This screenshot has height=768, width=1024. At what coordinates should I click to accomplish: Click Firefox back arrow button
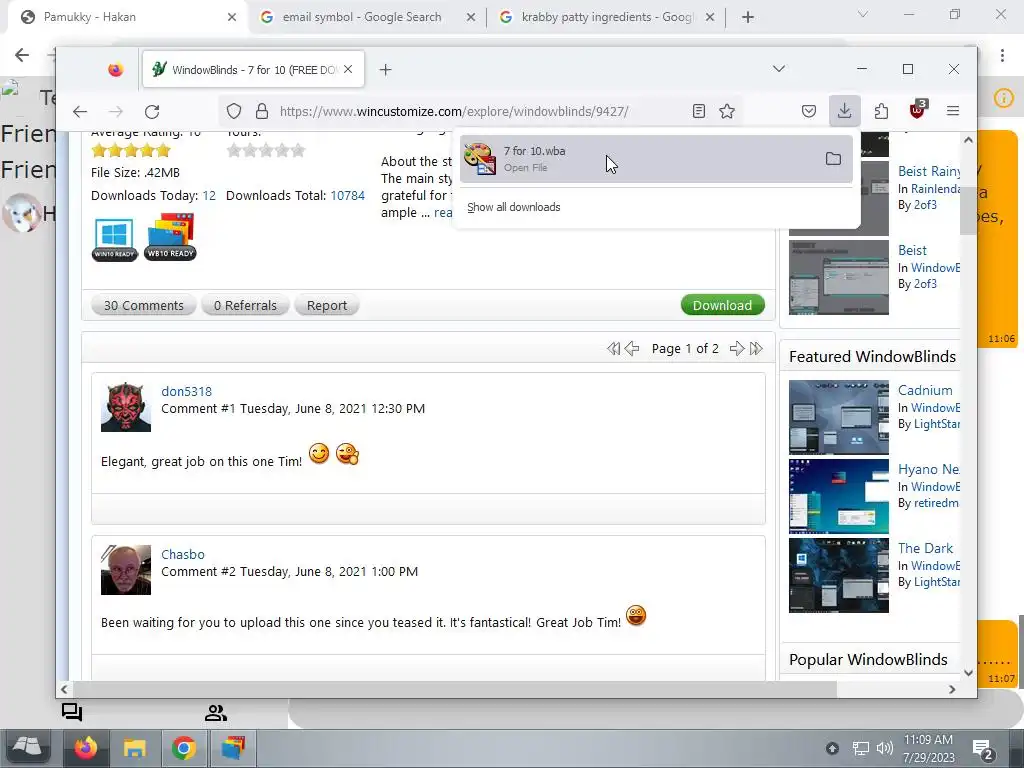(x=80, y=112)
